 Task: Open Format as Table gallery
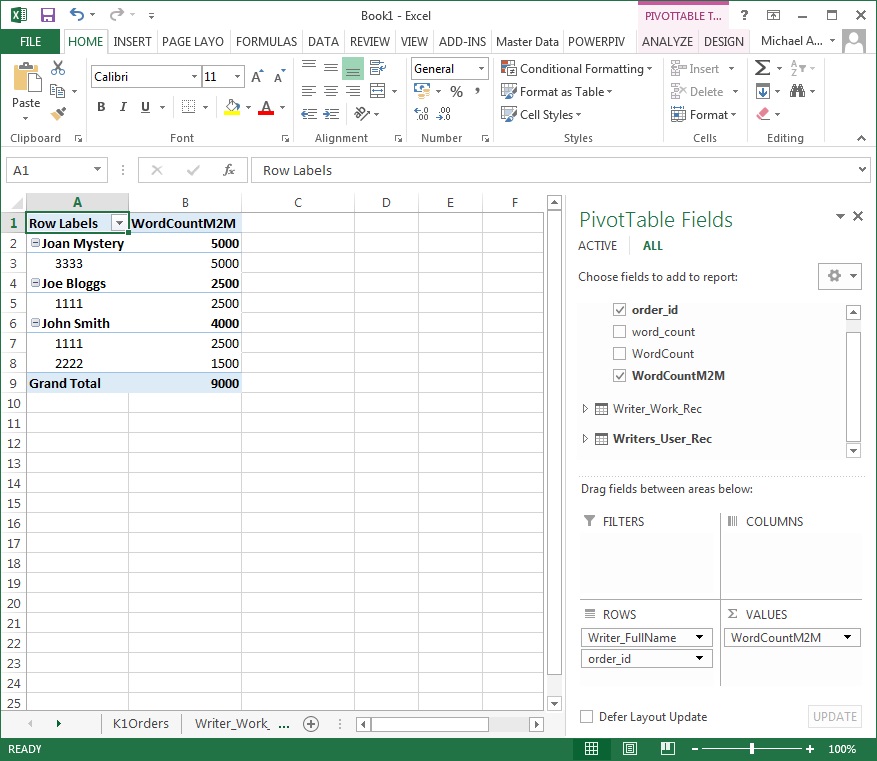pyautogui.click(x=557, y=91)
